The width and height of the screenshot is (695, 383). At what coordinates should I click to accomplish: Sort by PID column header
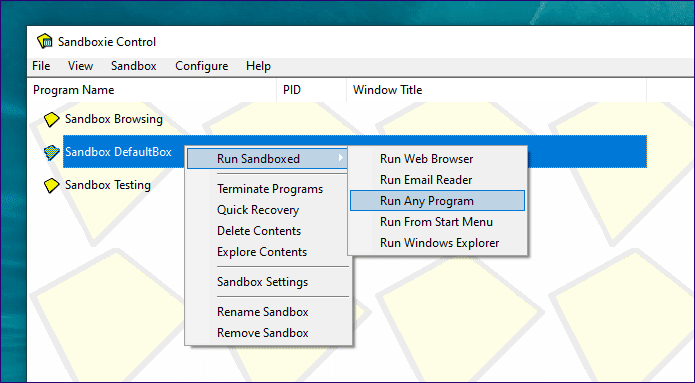coord(312,90)
